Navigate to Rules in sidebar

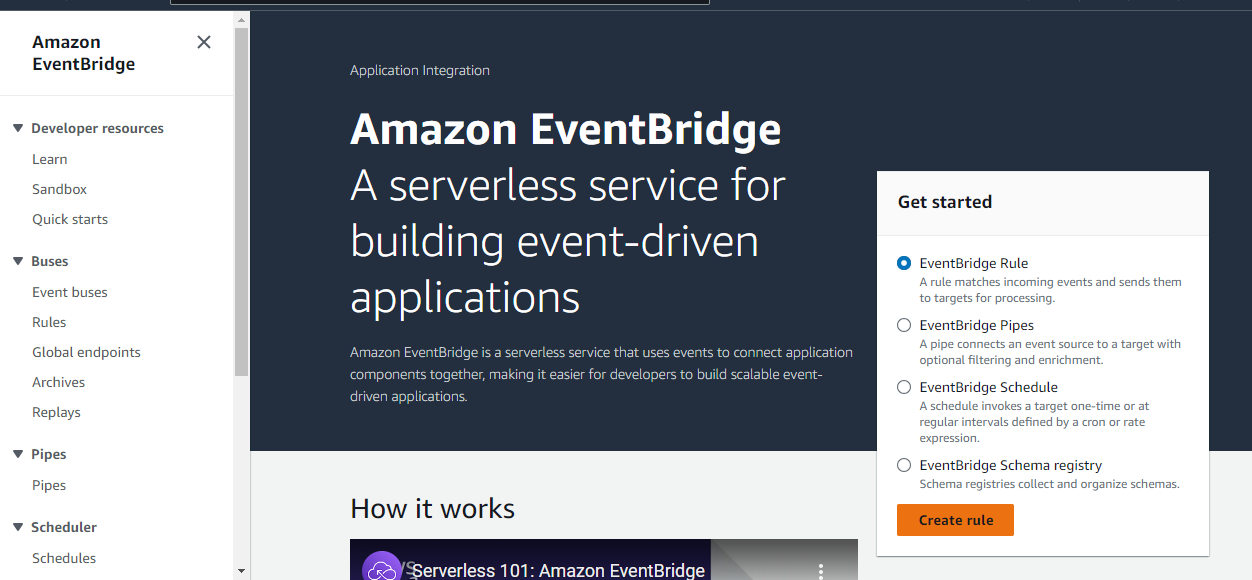(x=49, y=322)
